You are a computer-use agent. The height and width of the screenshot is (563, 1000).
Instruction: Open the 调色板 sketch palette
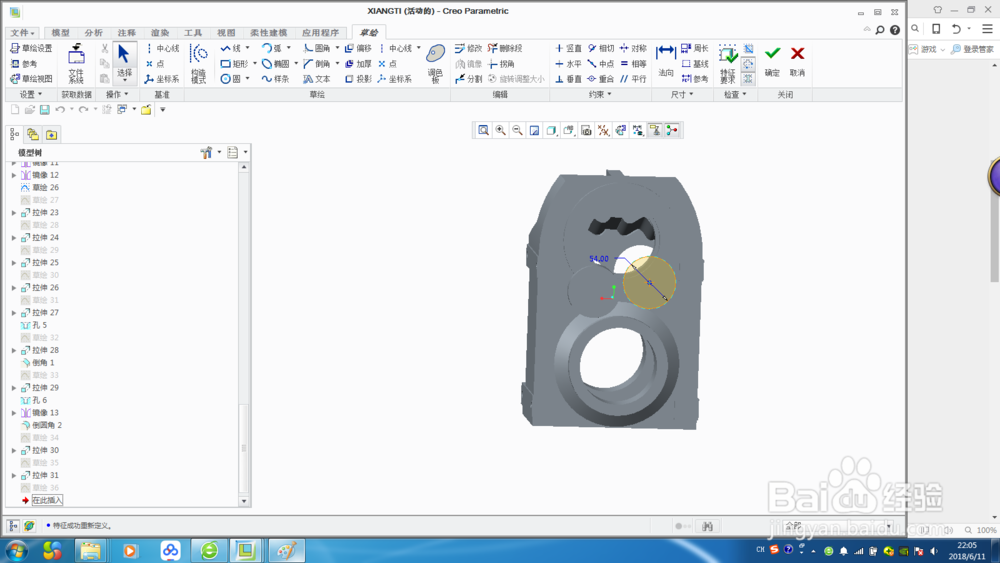(x=436, y=64)
